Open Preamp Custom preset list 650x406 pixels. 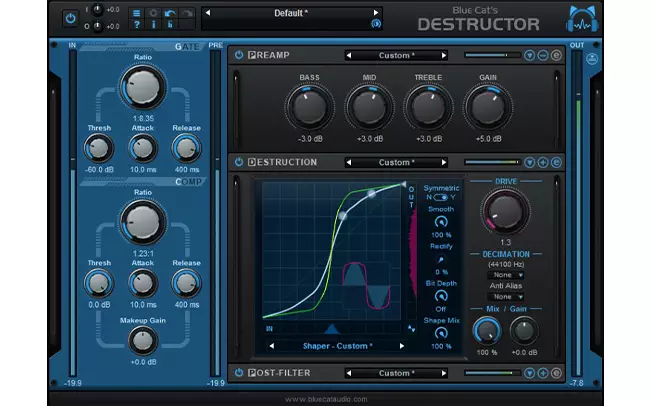tap(396, 55)
